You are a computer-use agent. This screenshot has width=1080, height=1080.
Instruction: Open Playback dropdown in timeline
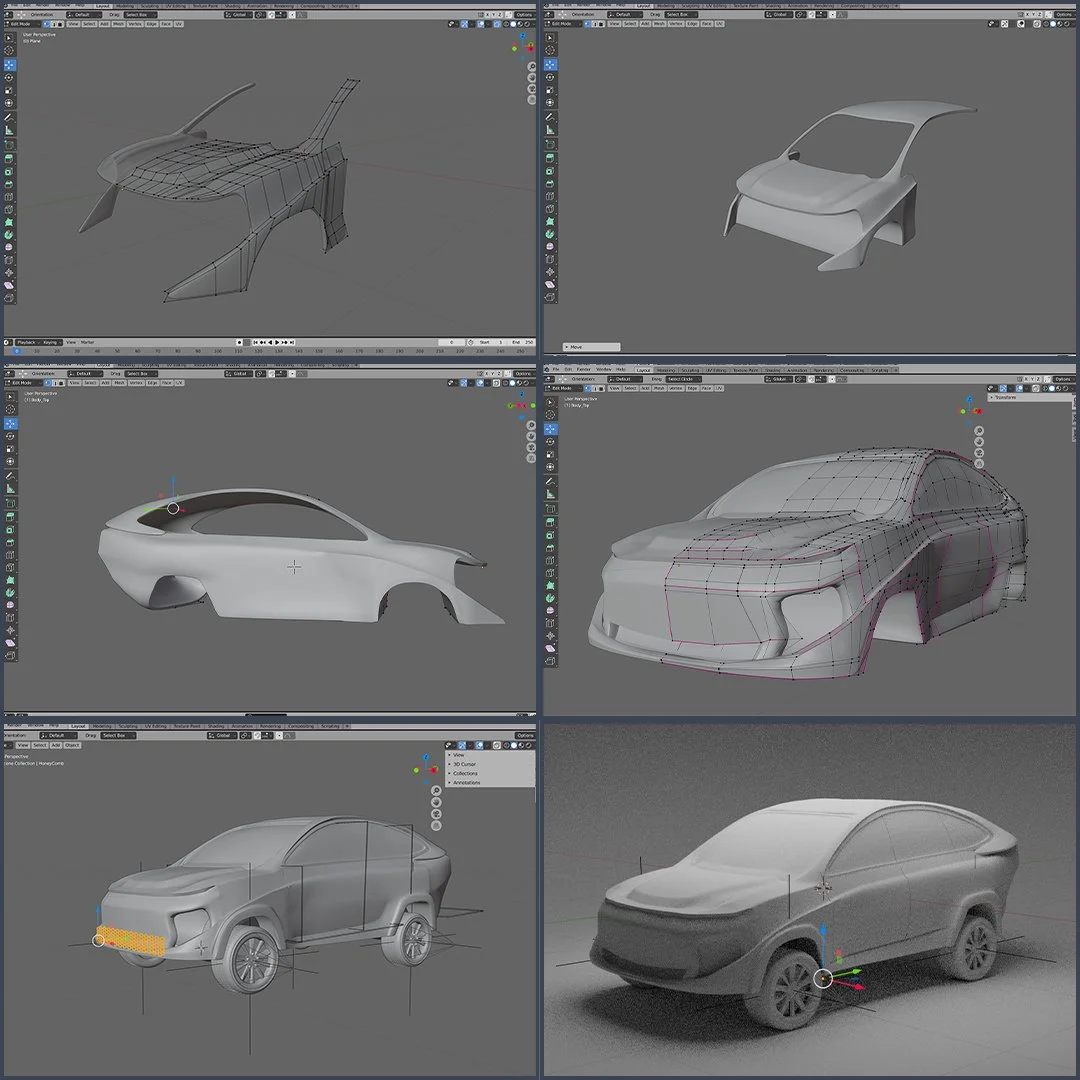(x=28, y=342)
